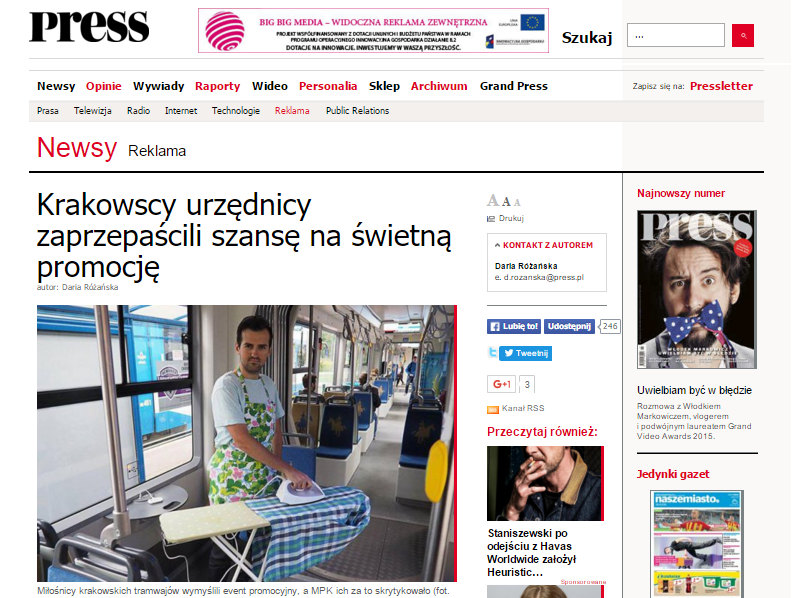
Task: Select the smallest font size A
Action: pos(517,203)
